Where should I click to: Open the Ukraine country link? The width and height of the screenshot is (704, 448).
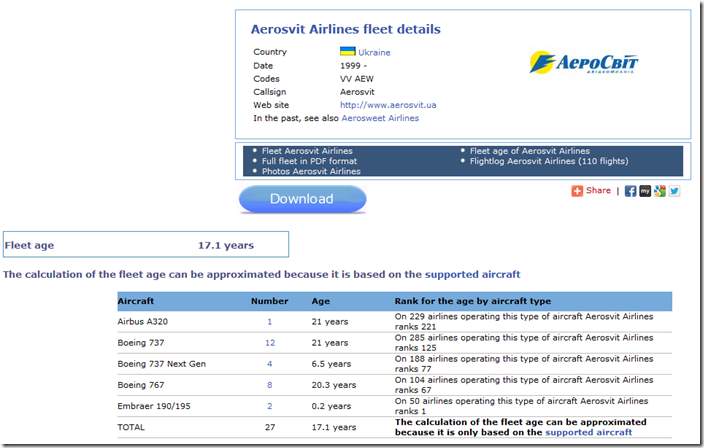coord(374,52)
